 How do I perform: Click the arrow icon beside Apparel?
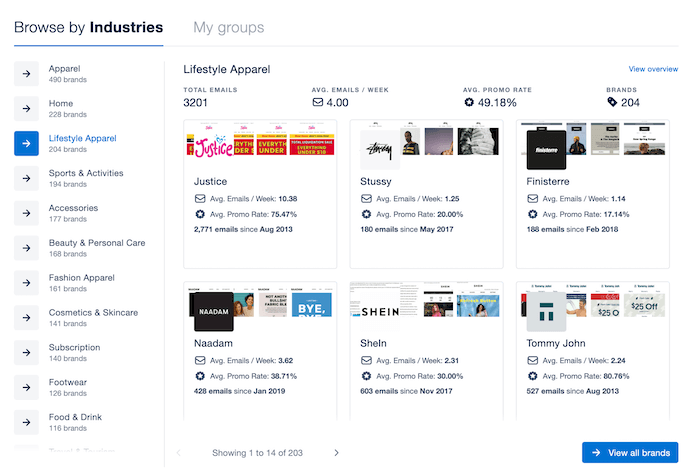(26, 73)
